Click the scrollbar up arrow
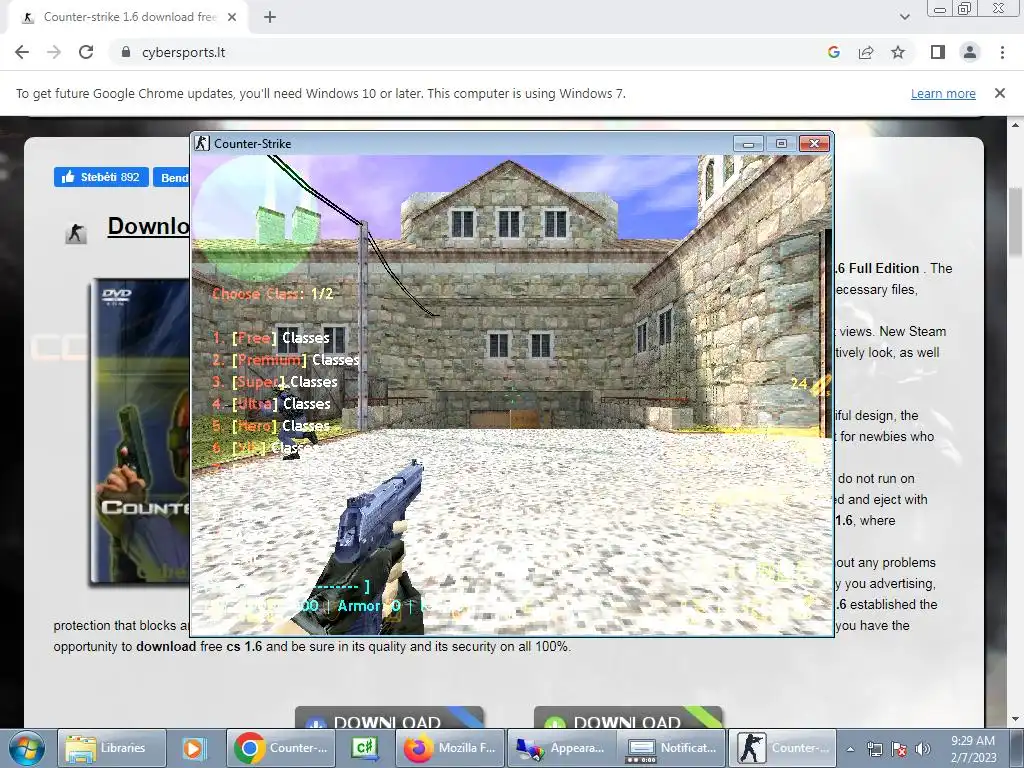Screen dimensions: 1024x768 [1016, 124]
